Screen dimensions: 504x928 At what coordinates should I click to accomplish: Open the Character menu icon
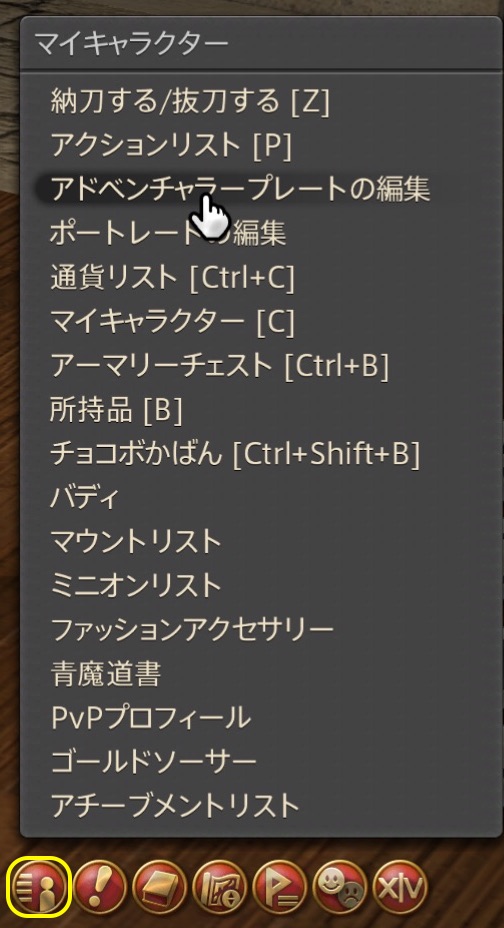40,886
